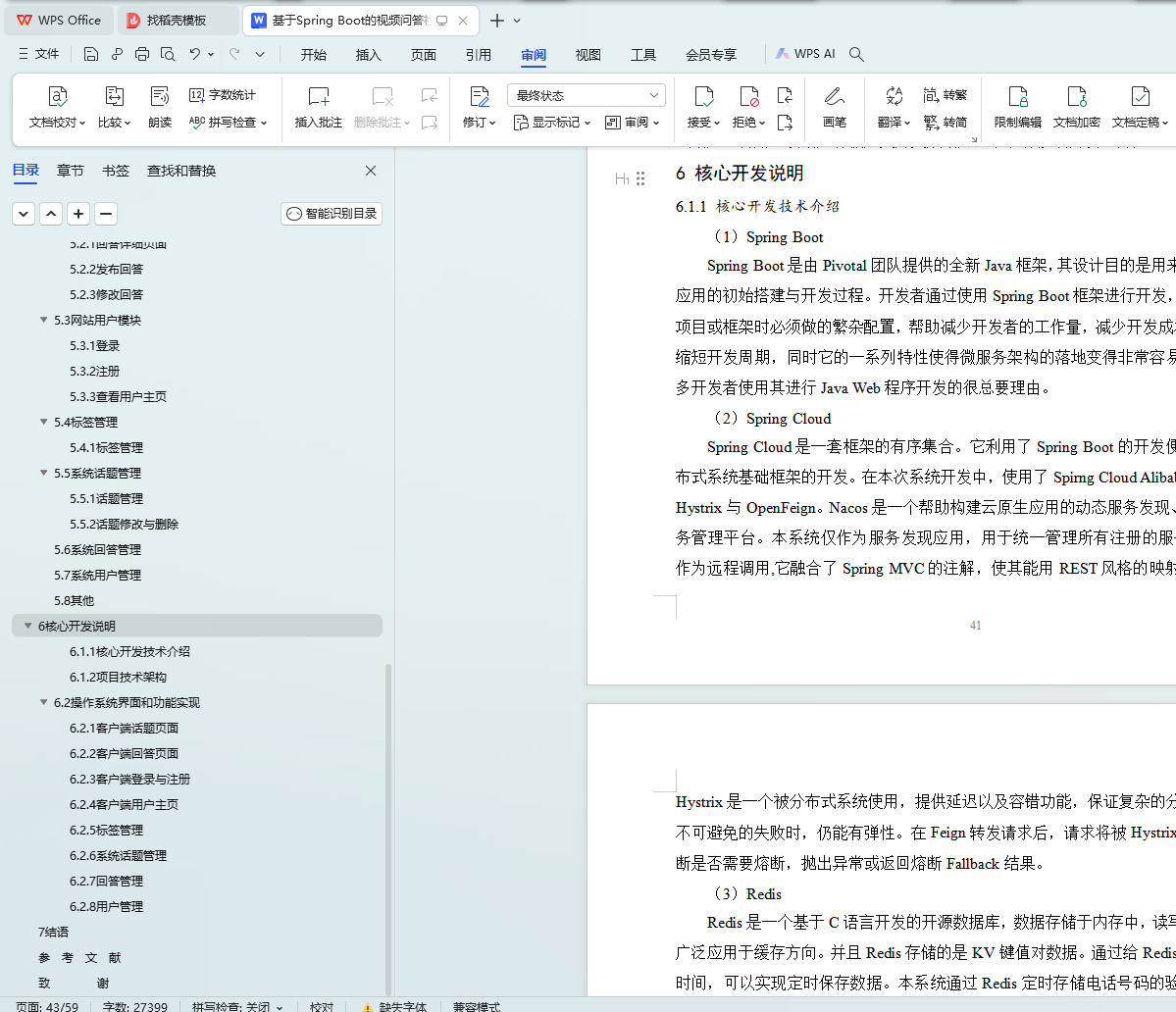The width and height of the screenshot is (1176, 1012).
Task: Expand the 显示标记 dropdown
Action: (553, 123)
